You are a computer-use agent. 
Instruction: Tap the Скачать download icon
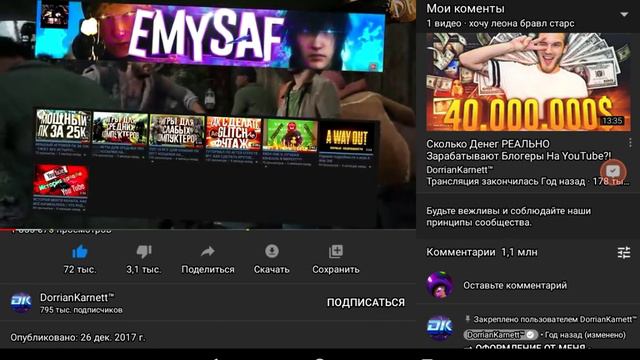pos(272,251)
